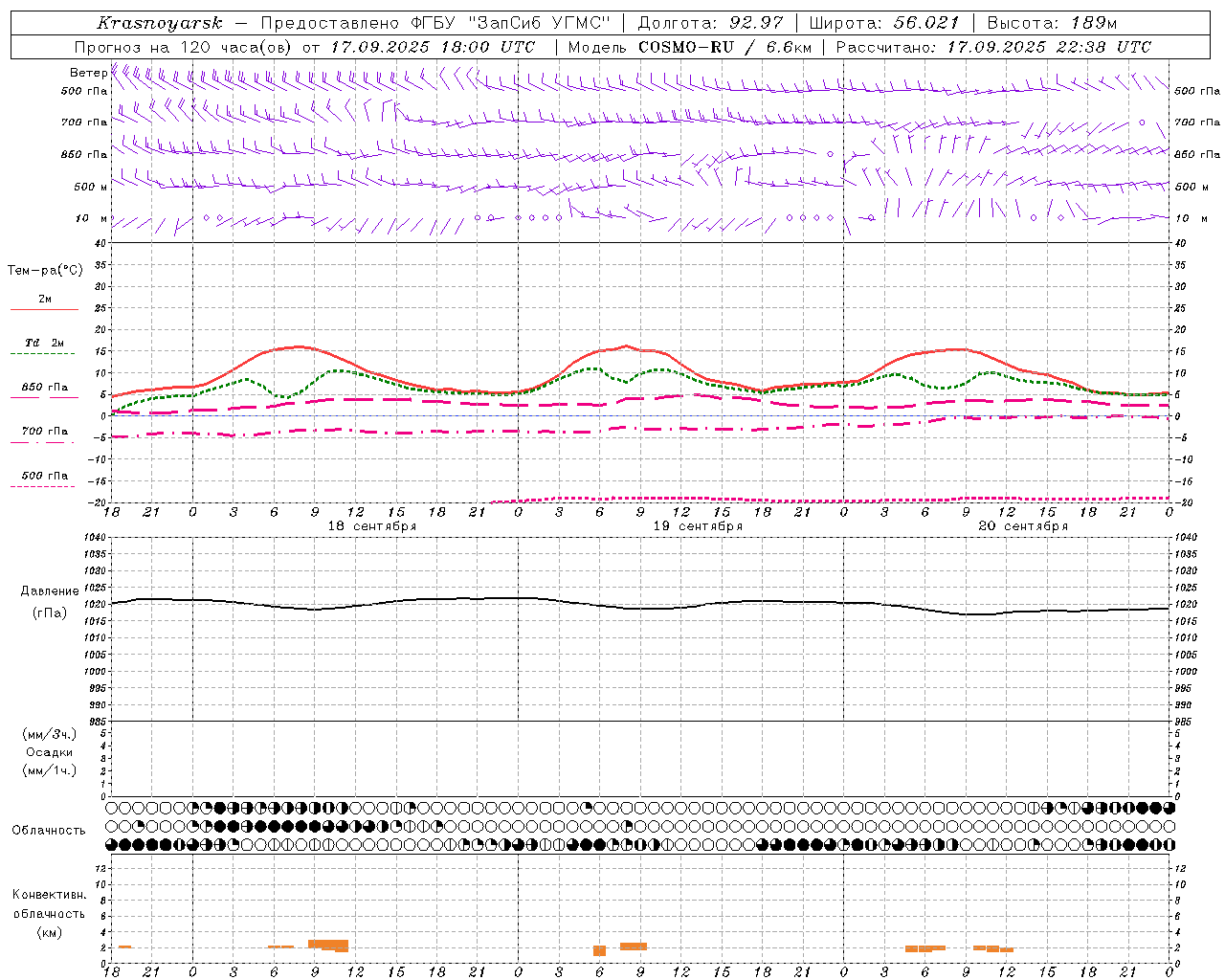
Task: Click the orange convective bar near 19 сентября 9h
Action: click(x=634, y=947)
